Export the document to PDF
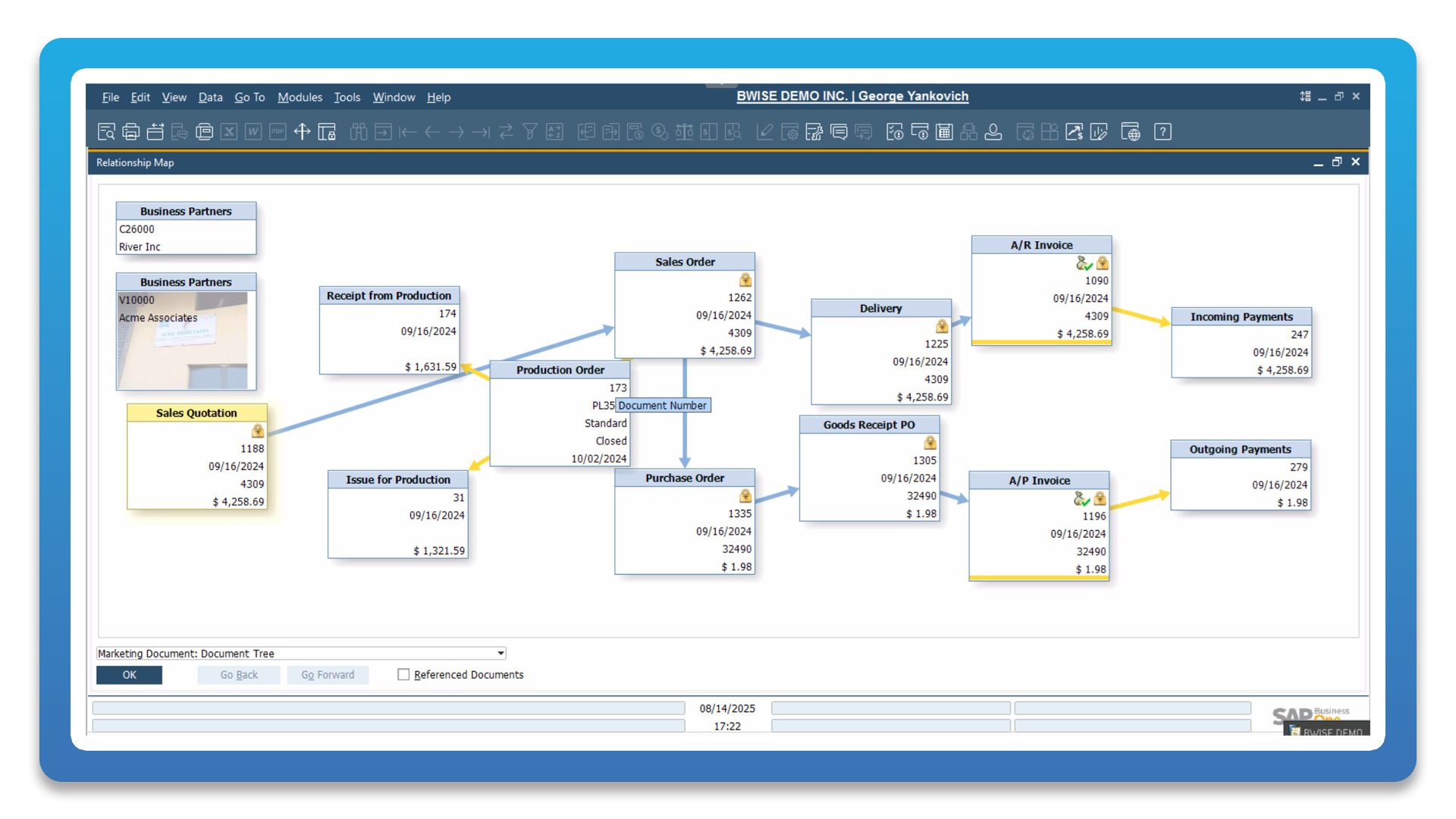The height and width of the screenshot is (819, 1456). (278, 131)
